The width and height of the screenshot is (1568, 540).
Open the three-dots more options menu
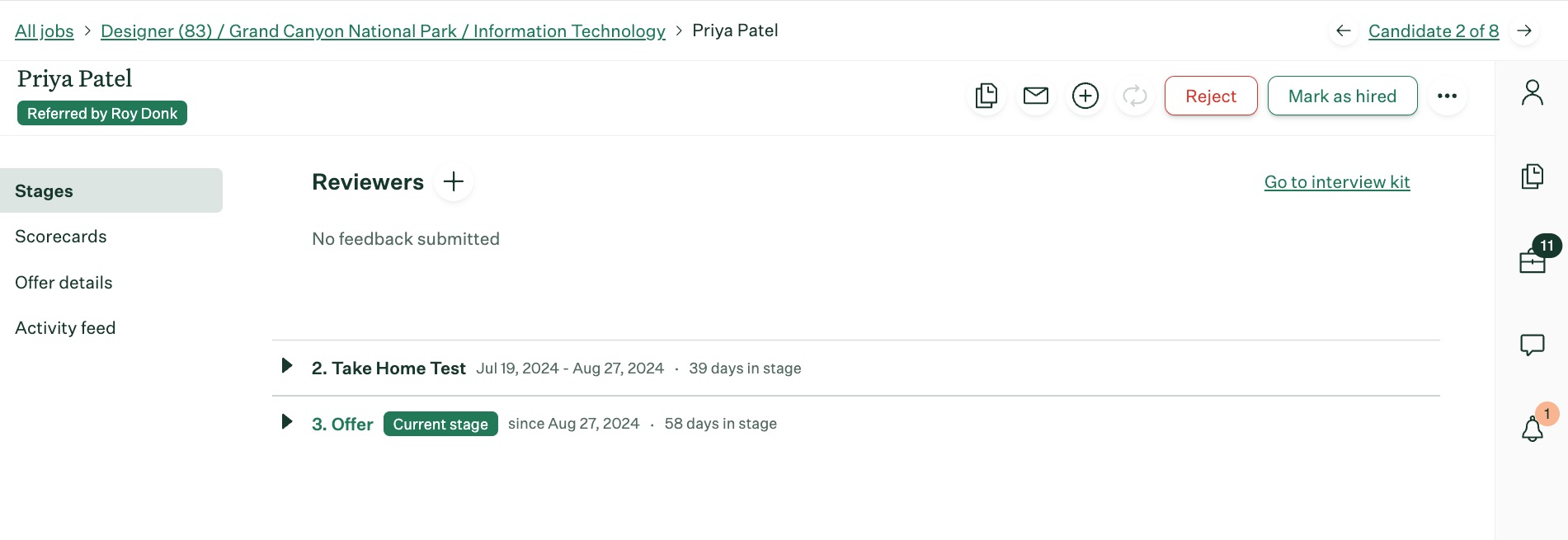(x=1447, y=96)
